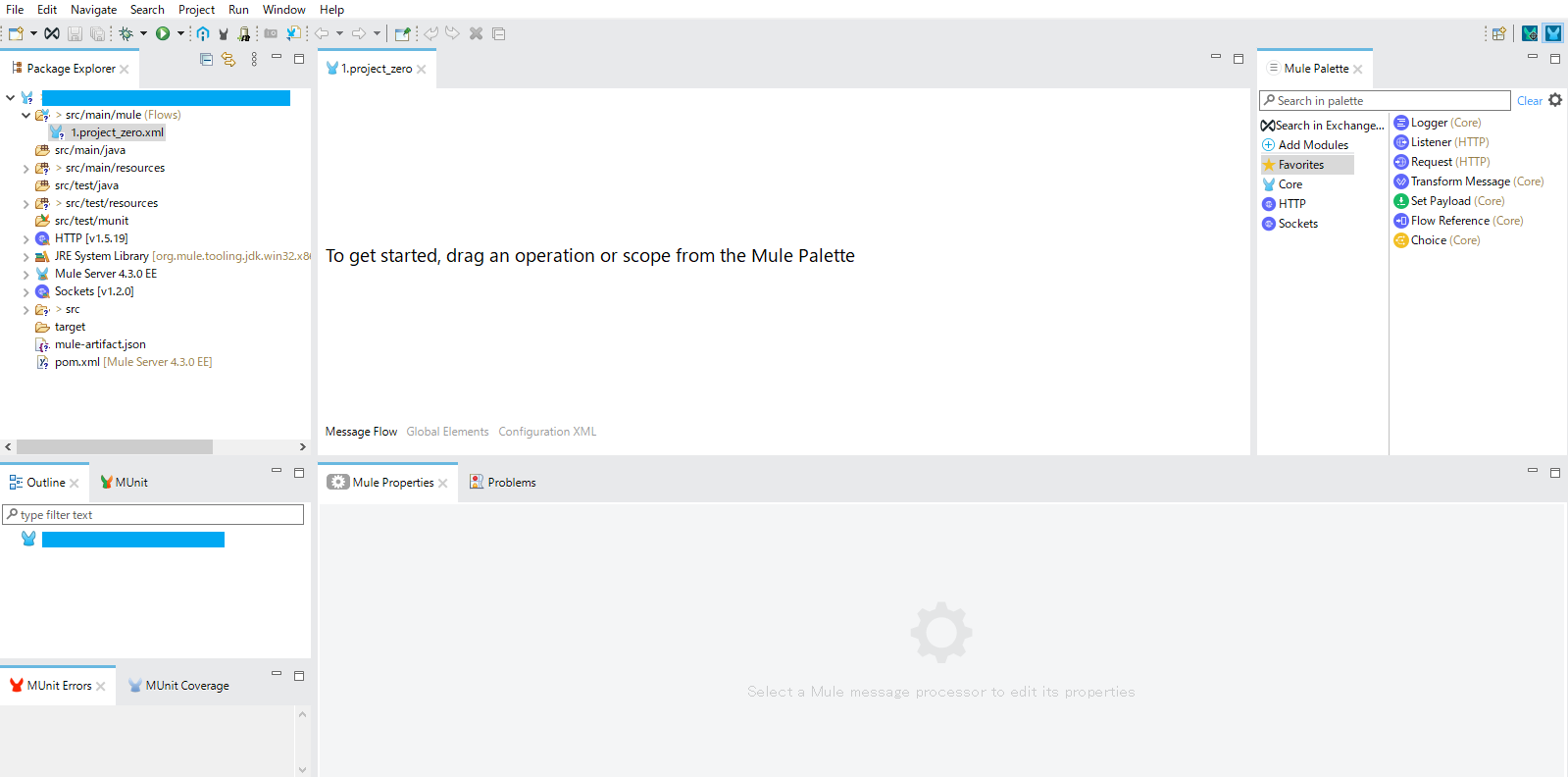Click the Logger (Core) palette item

click(1438, 123)
